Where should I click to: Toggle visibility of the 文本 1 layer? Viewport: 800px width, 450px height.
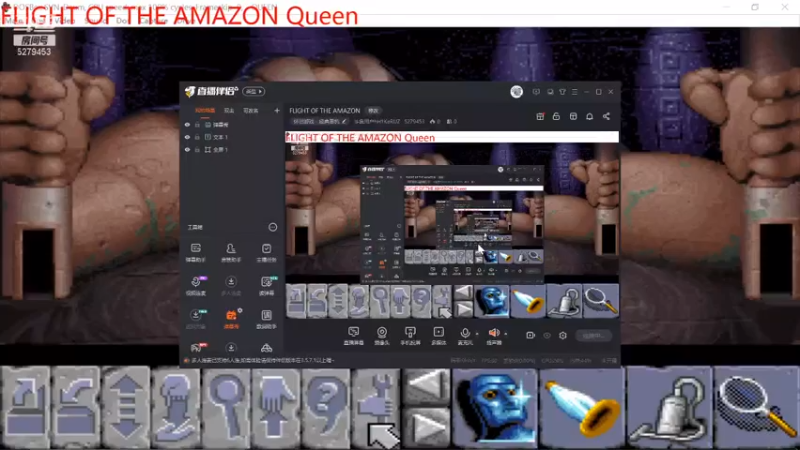[187, 137]
